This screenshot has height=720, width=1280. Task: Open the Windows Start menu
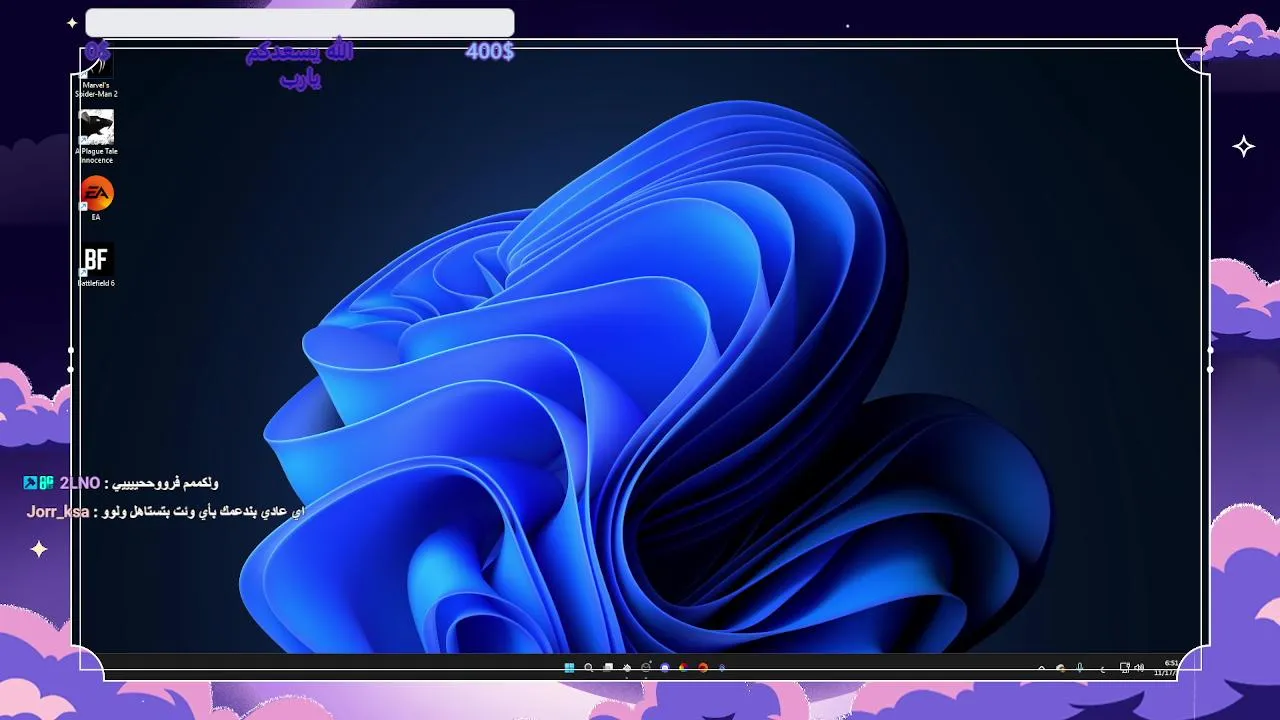(x=569, y=668)
